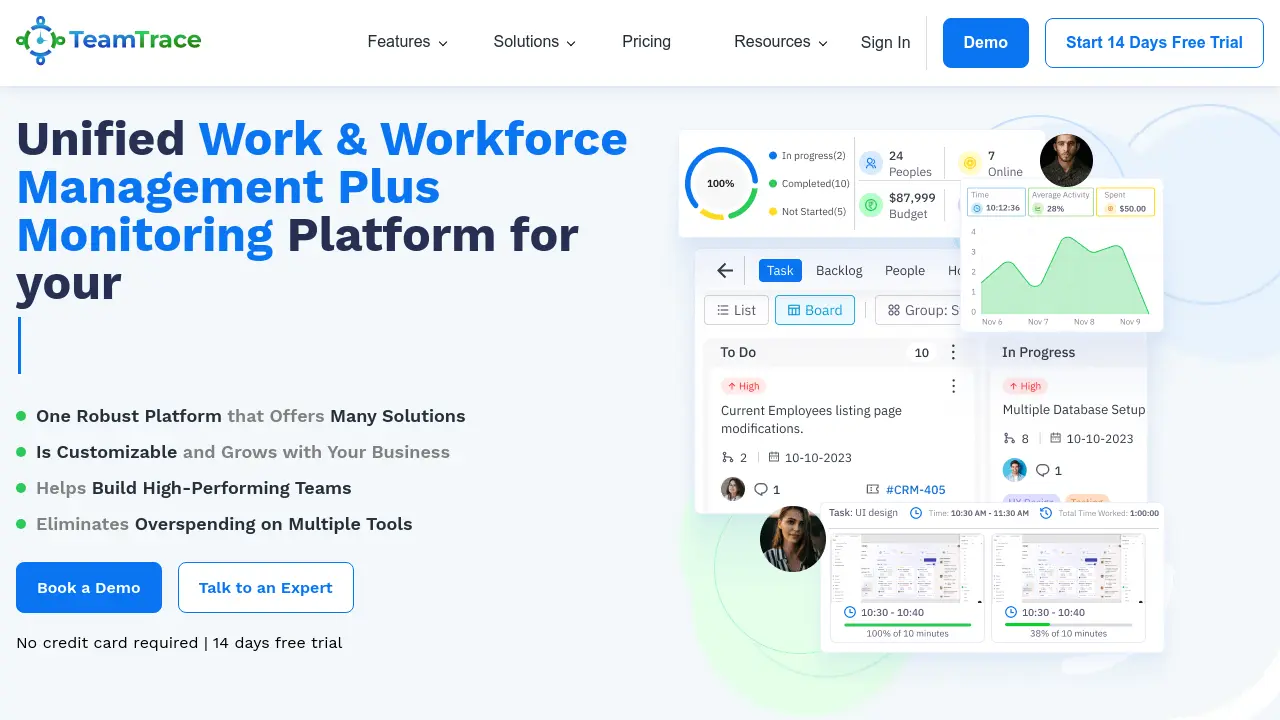The height and width of the screenshot is (720, 1280).
Task: Open the three-dot menu in To Do header
Action: [953, 352]
